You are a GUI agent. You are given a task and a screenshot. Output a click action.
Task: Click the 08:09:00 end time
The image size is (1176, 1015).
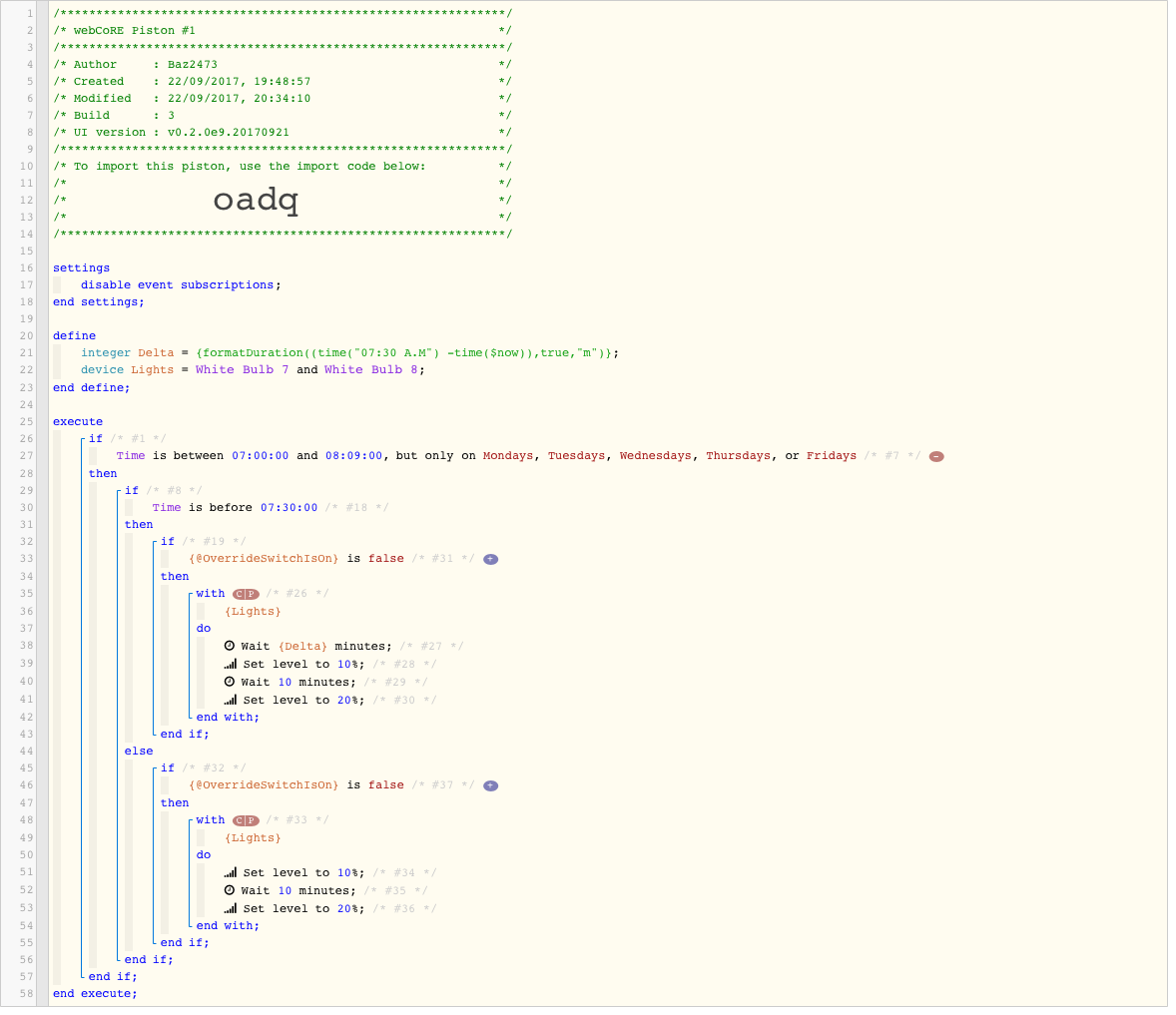(353, 456)
